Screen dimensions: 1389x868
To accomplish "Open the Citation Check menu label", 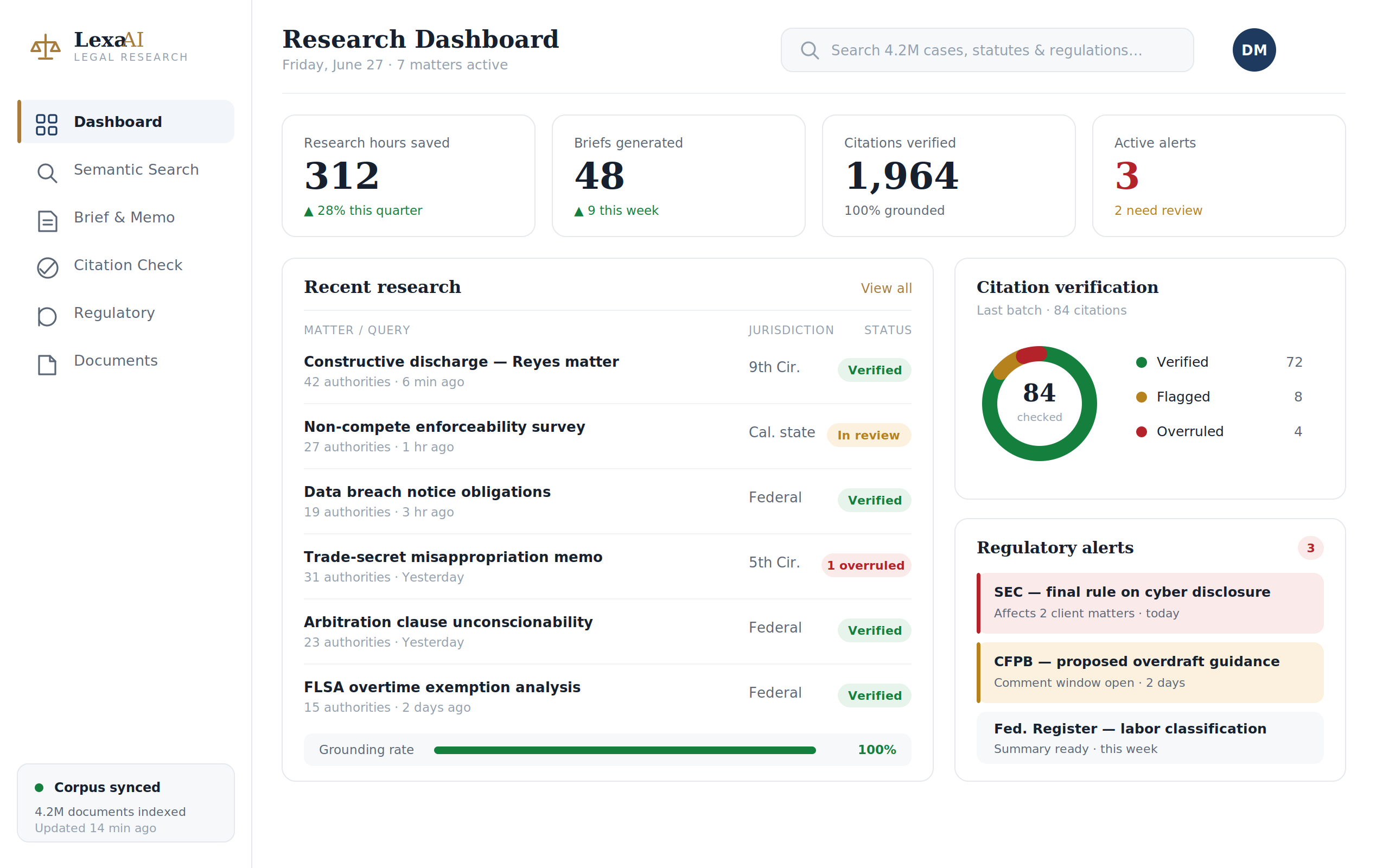I will pyautogui.click(x=128, y=265).
